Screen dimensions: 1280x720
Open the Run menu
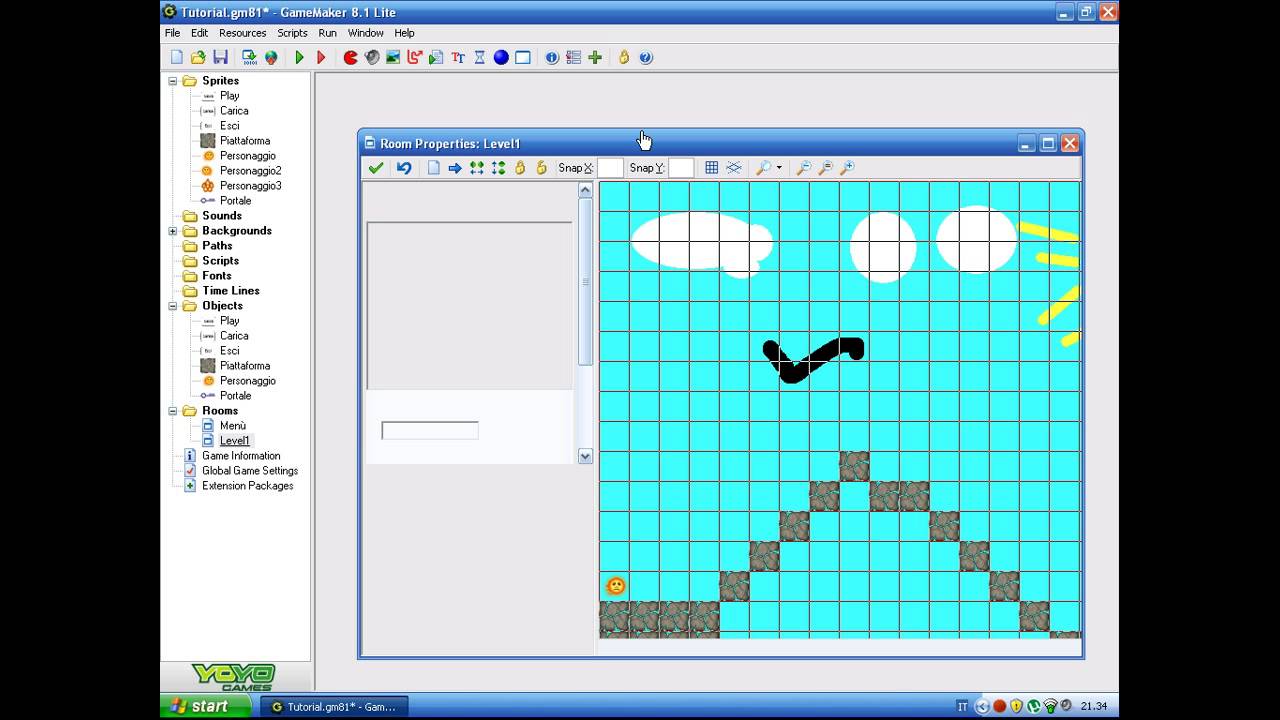(328, 33)
